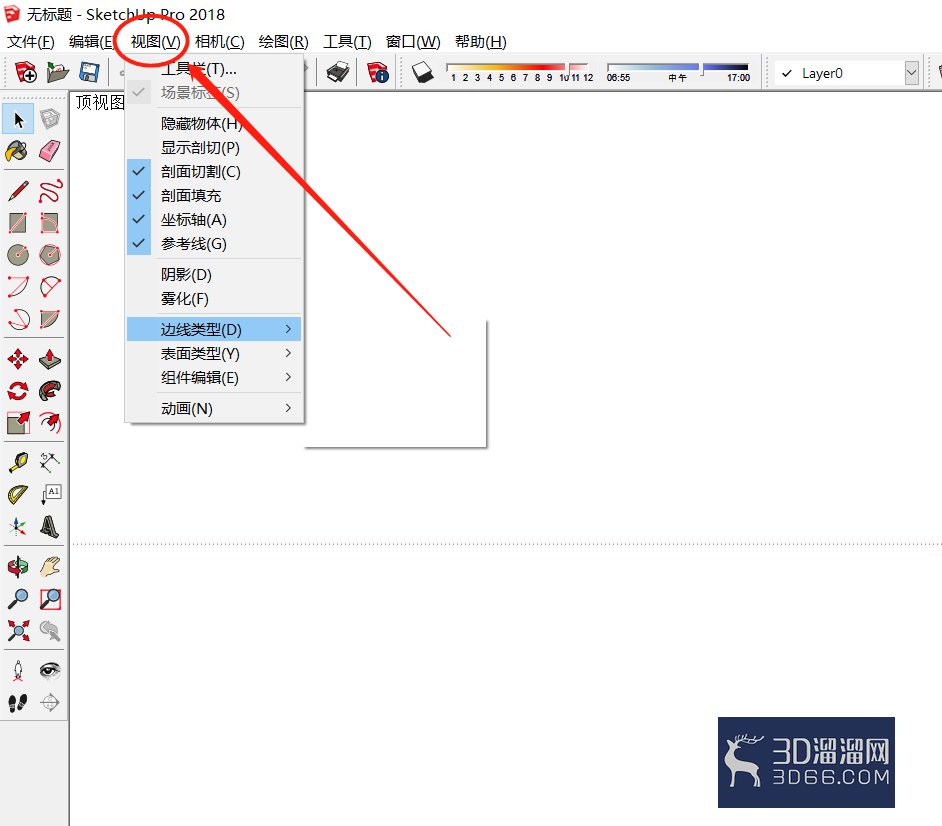Click the Zoom Extents icon
The width and height of the screenshot is (942, 826).
(x=18, y=630)
